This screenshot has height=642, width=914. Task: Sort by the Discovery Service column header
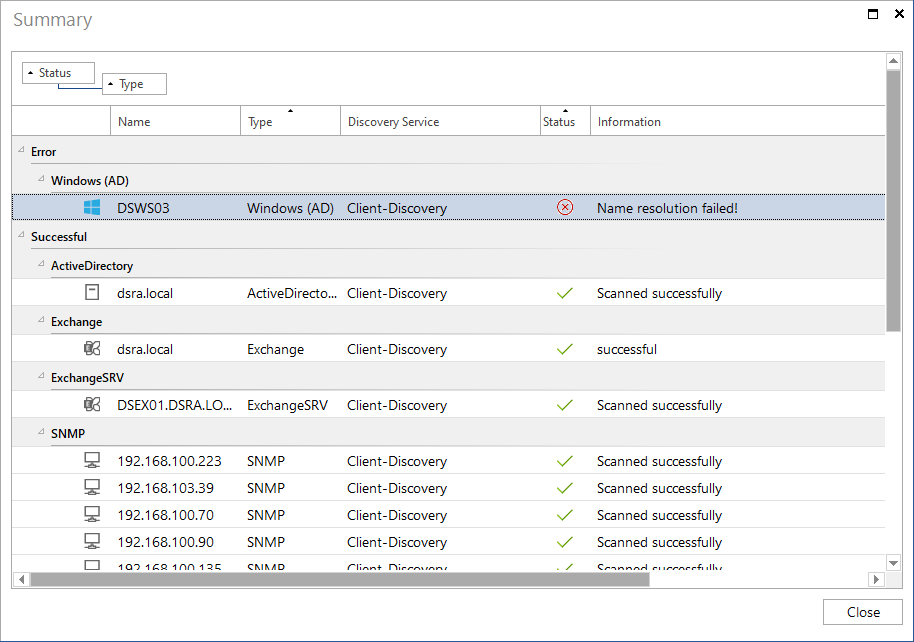[440, 121]
